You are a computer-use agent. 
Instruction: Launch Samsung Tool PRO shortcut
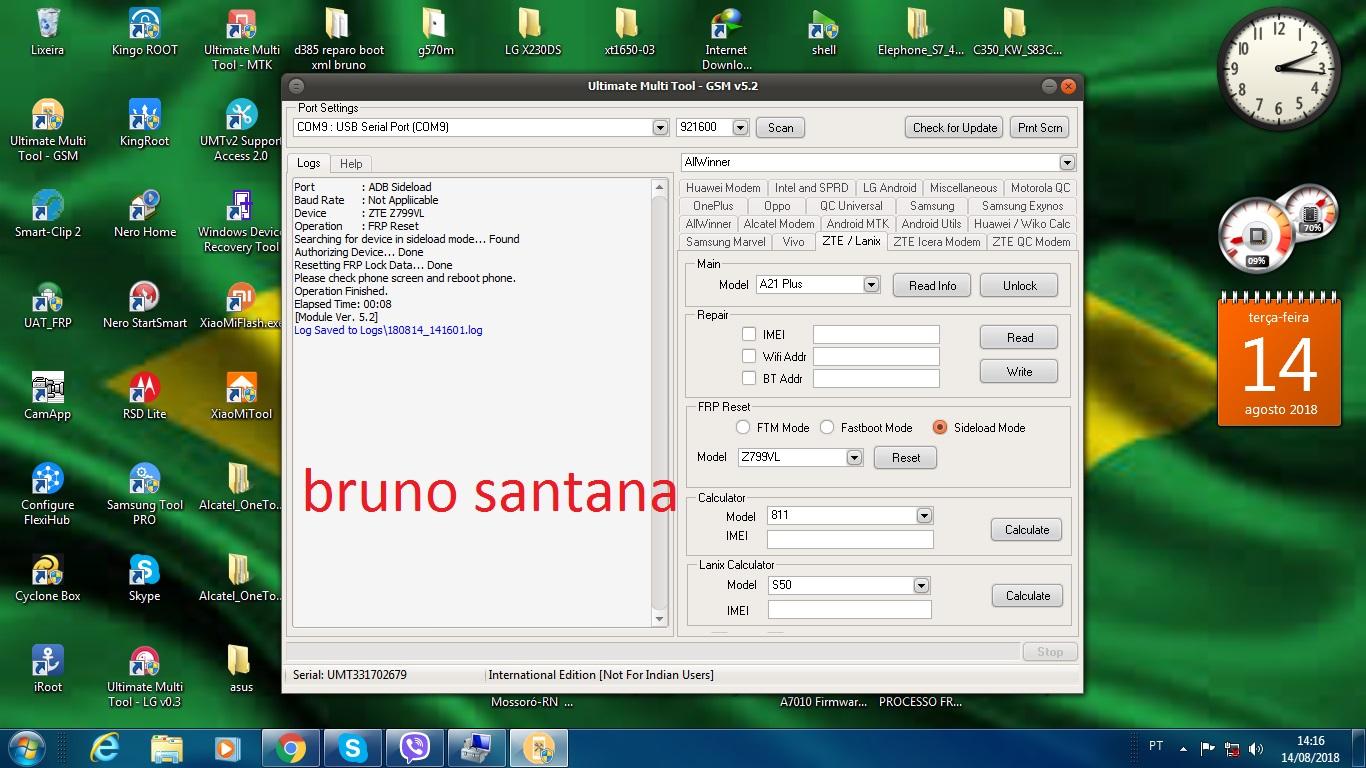pyautogui.click(x=145, y=494)
